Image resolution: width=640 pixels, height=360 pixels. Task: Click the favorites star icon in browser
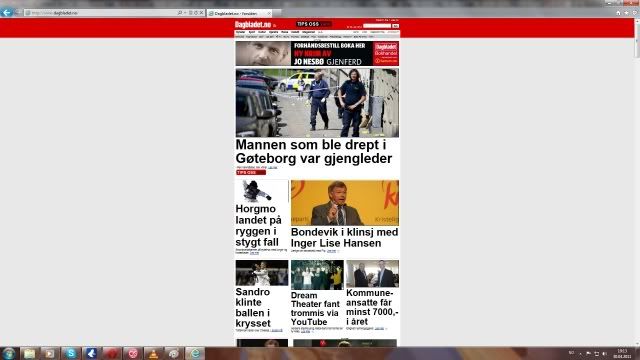coord(626,13)
